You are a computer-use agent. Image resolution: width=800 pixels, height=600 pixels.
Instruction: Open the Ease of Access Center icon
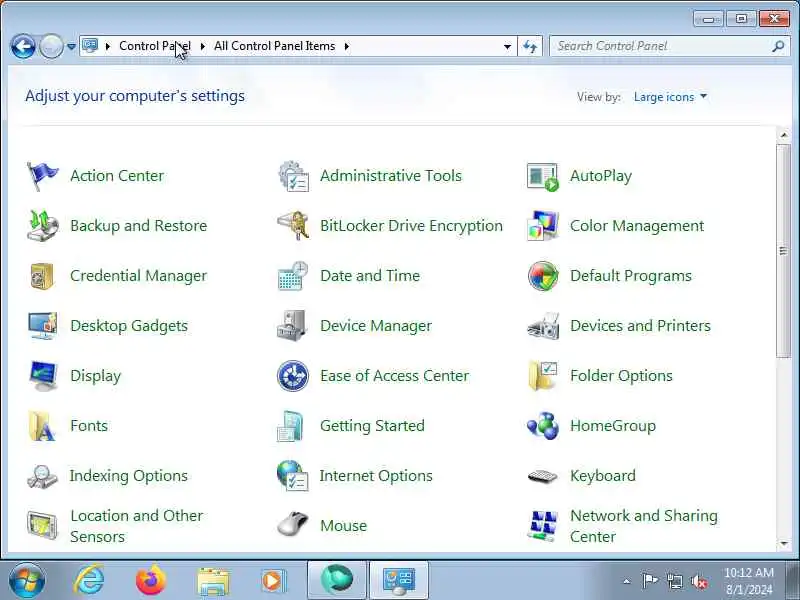coord(293,376)
